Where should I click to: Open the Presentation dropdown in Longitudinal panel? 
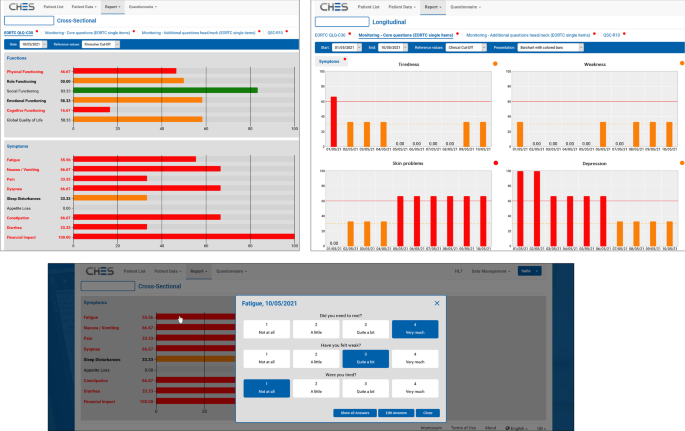(x=550, y=48)
